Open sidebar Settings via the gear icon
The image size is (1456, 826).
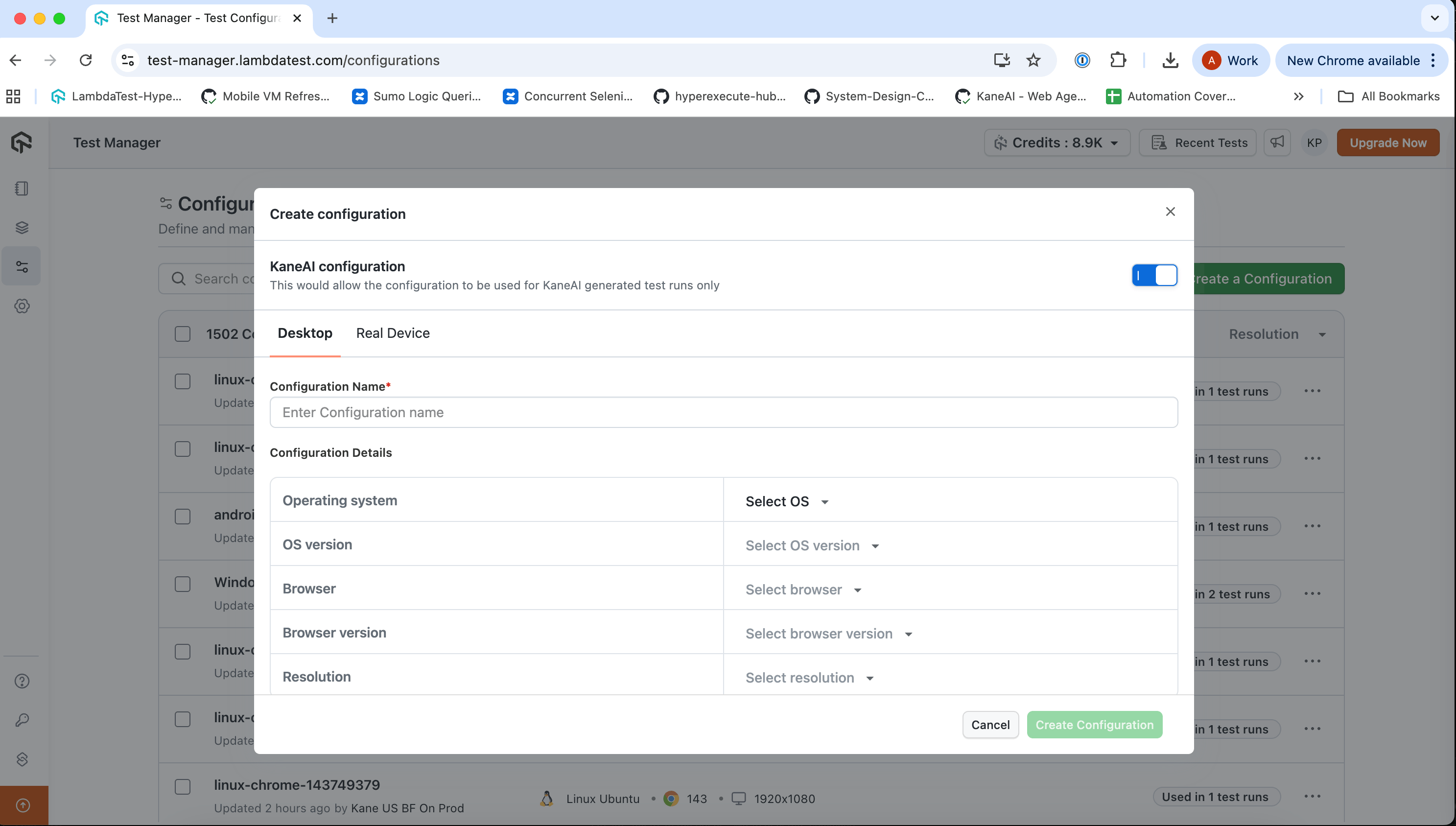[x=22, y=306]
